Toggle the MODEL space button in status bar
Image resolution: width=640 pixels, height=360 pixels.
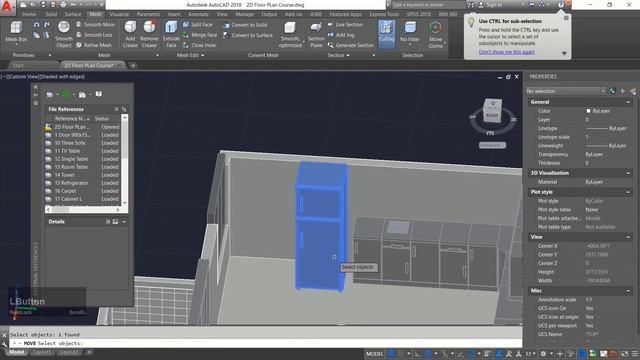[375, 353]
